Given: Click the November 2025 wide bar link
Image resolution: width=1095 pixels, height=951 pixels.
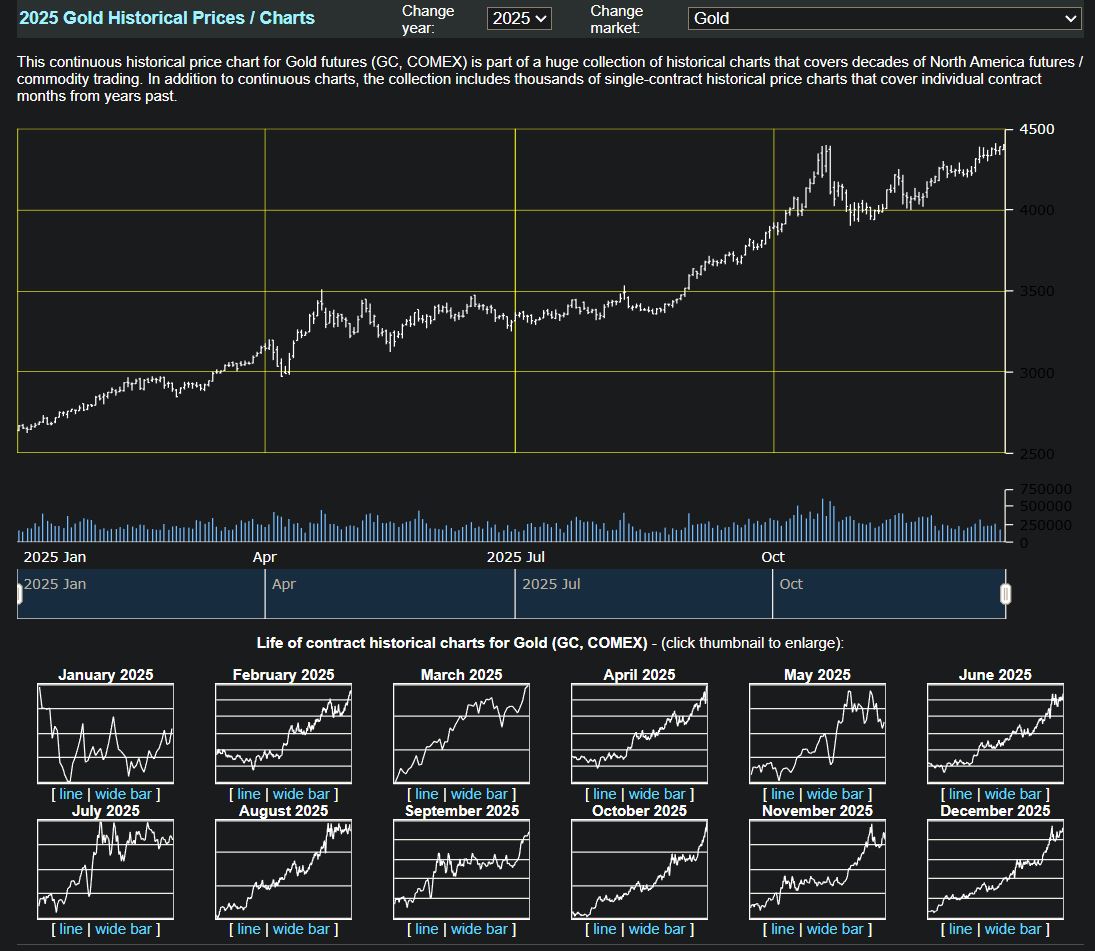Looking at the screenshot, I should pos(835,929).
